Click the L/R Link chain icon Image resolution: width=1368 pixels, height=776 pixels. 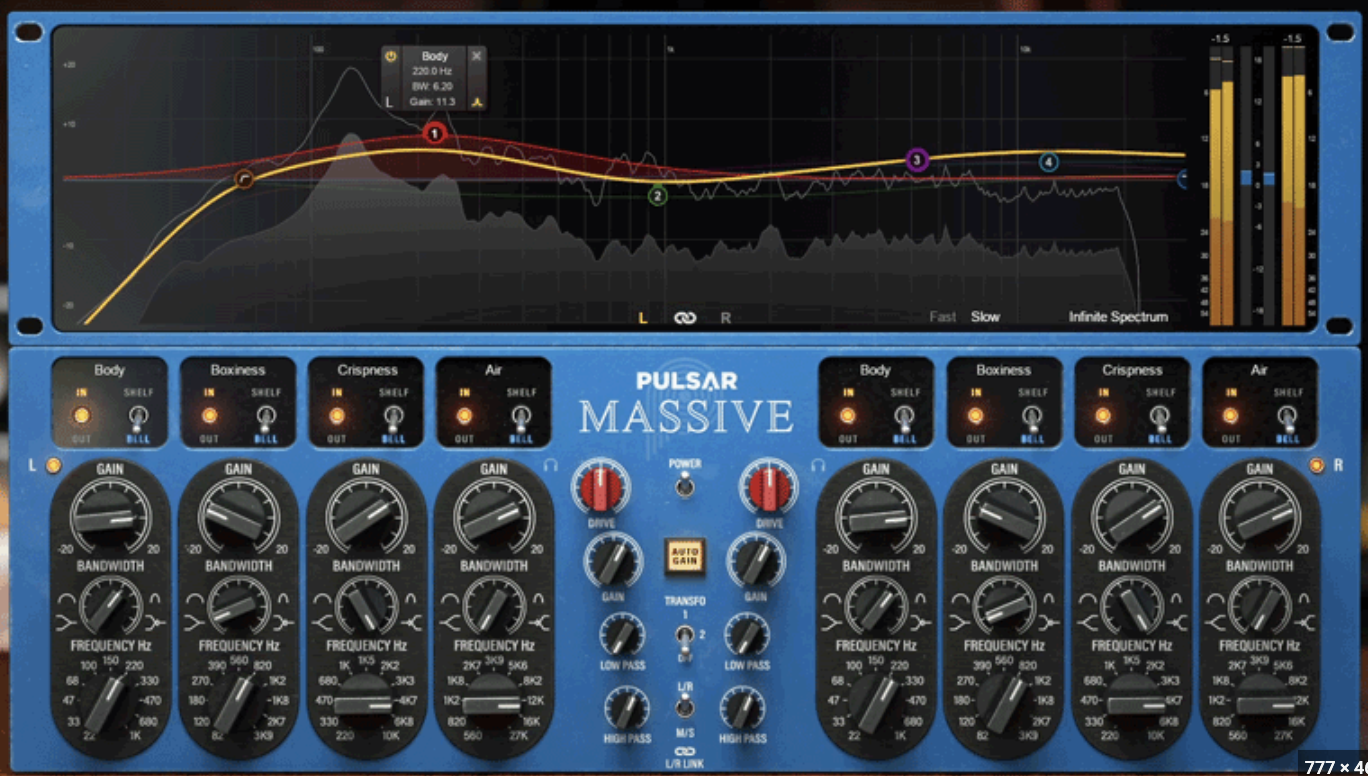pos(685,752)
